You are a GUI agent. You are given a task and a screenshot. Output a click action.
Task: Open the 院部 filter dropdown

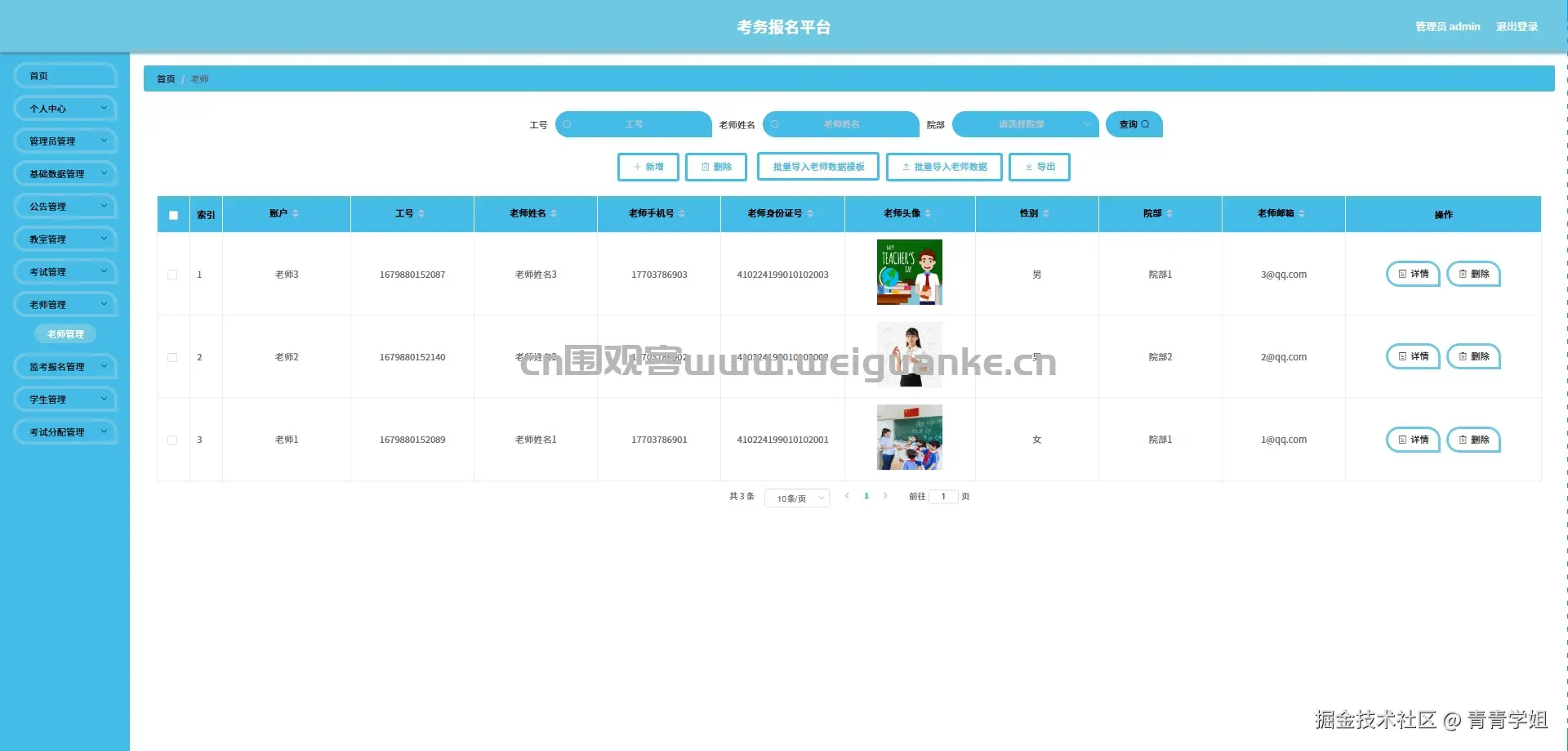pos(1025,124)
